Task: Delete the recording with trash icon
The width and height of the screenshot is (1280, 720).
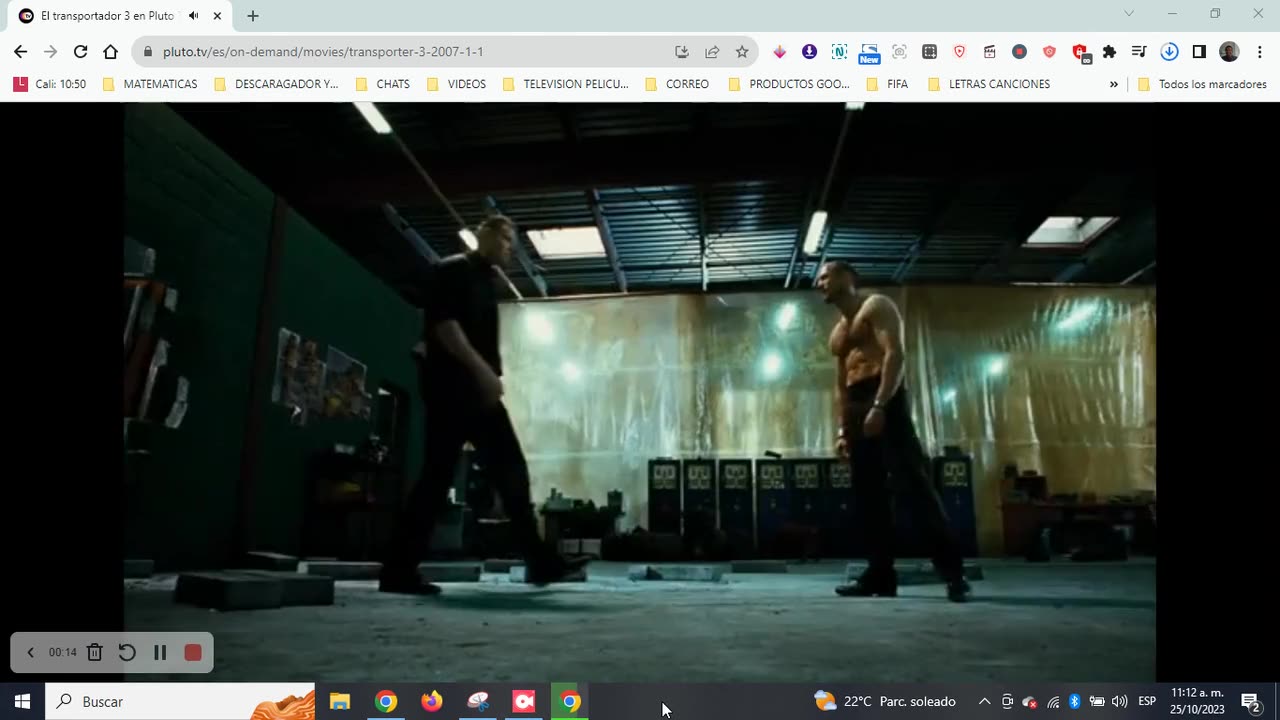Action: tap(94, 653)
